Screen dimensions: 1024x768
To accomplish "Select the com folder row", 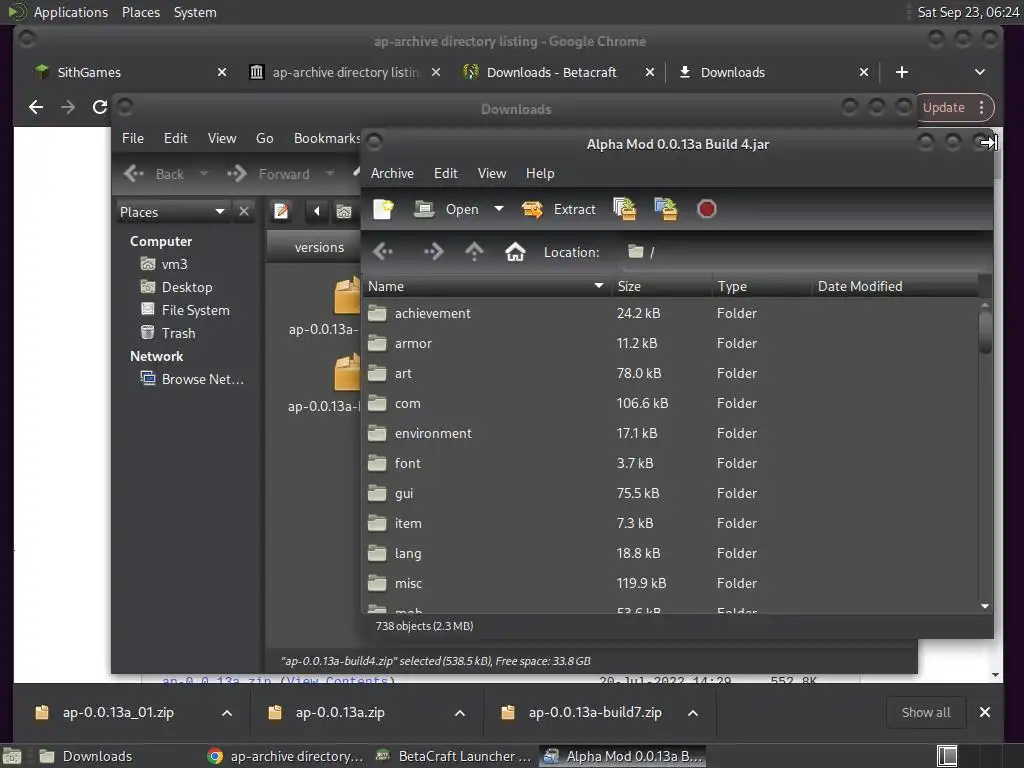I will click(670, 404).
